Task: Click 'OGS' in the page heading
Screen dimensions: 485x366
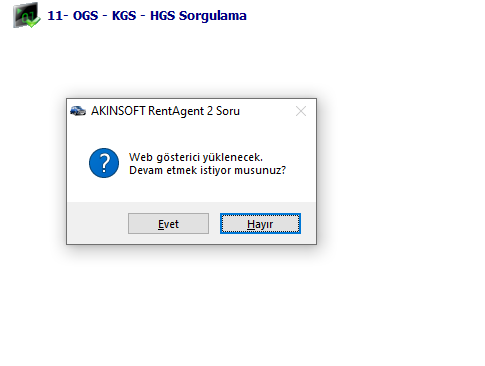Action: click(86, 16)
